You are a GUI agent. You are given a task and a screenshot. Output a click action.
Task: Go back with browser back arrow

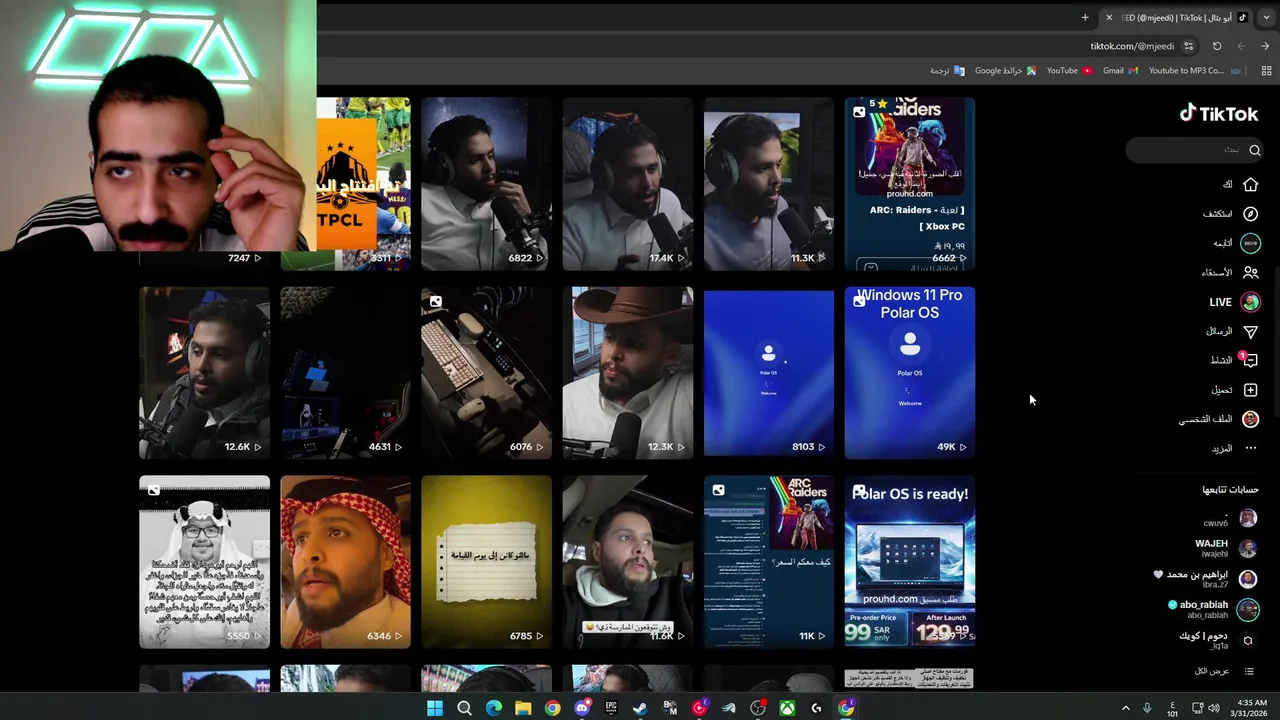click(x=1265, y=46)
